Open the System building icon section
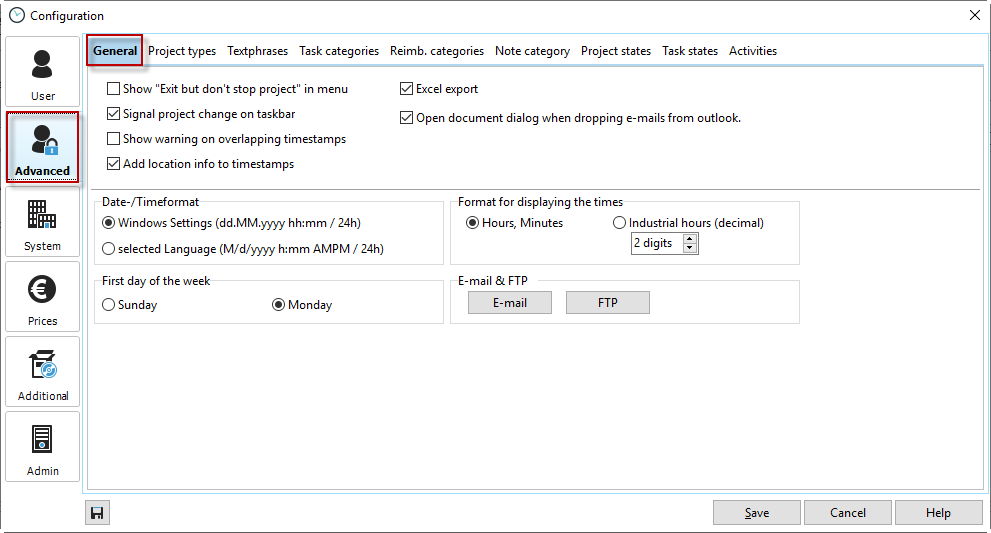This screenshot has height=533, width=991. pyautogui.click(x=42, y=222)
